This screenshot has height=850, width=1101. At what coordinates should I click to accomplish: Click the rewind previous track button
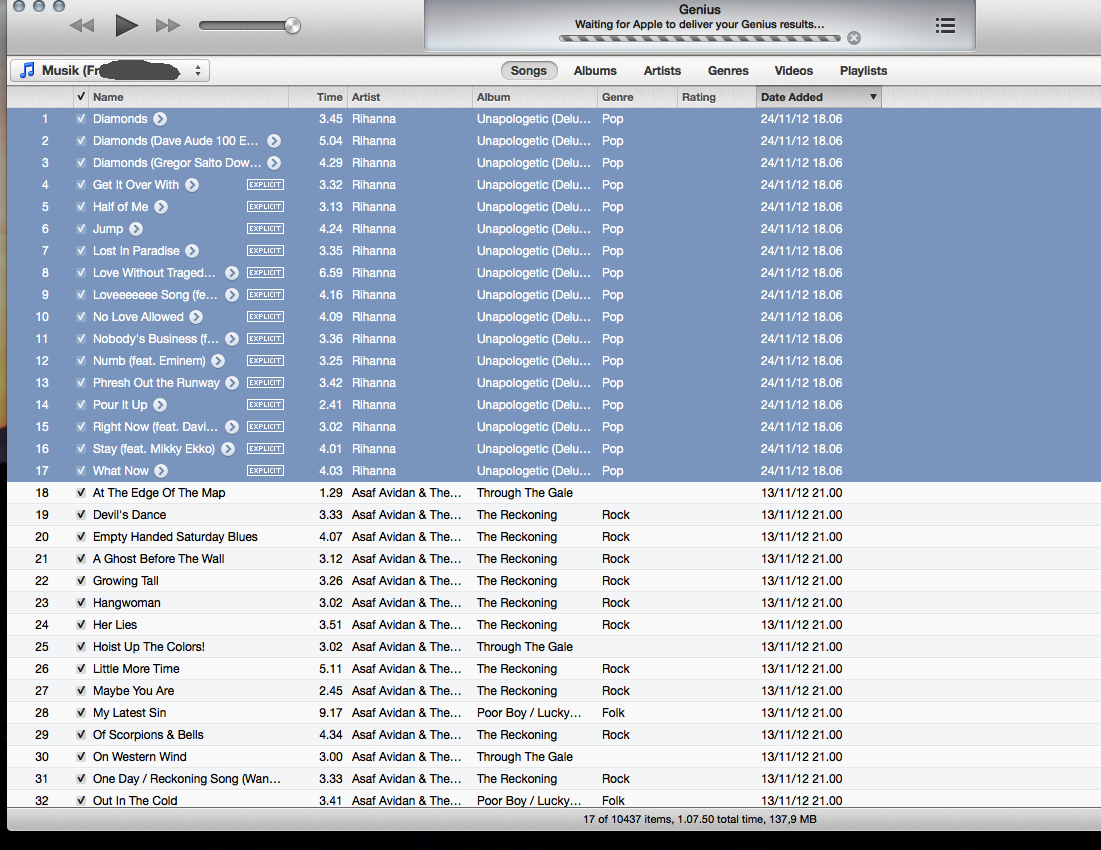[x=82, y=26]
